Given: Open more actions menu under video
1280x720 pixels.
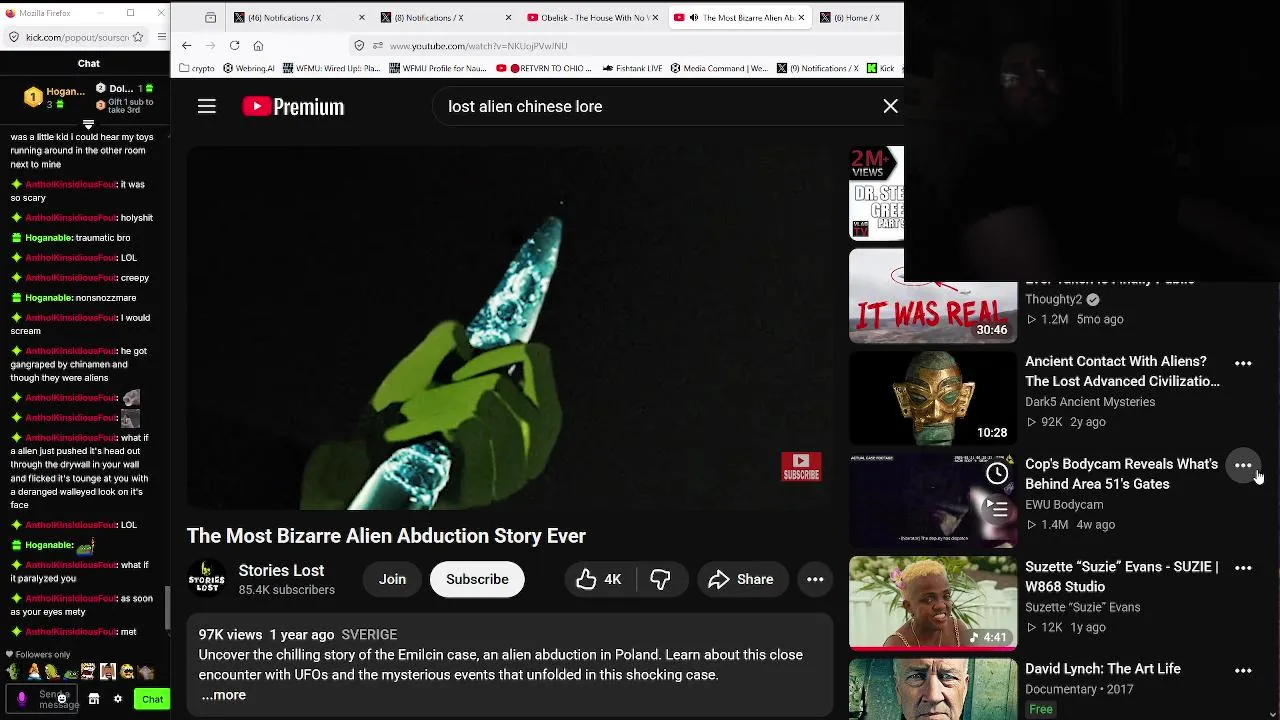Looking at the screenshot, I should point(815,579).
